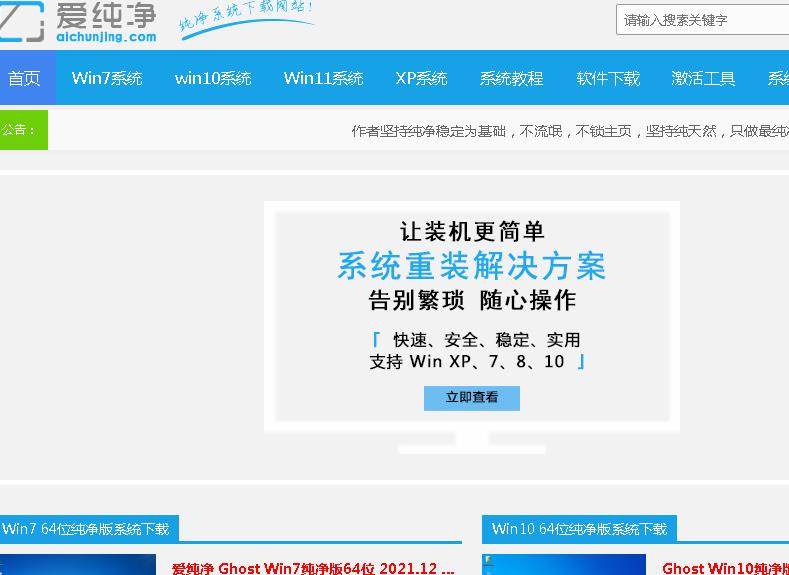Viewport: 789px width, 575px height.
Task: Open the 爱纯净 Ghost Win7纯净版64位 2021.12 link
Action: (x=312, y=568)
